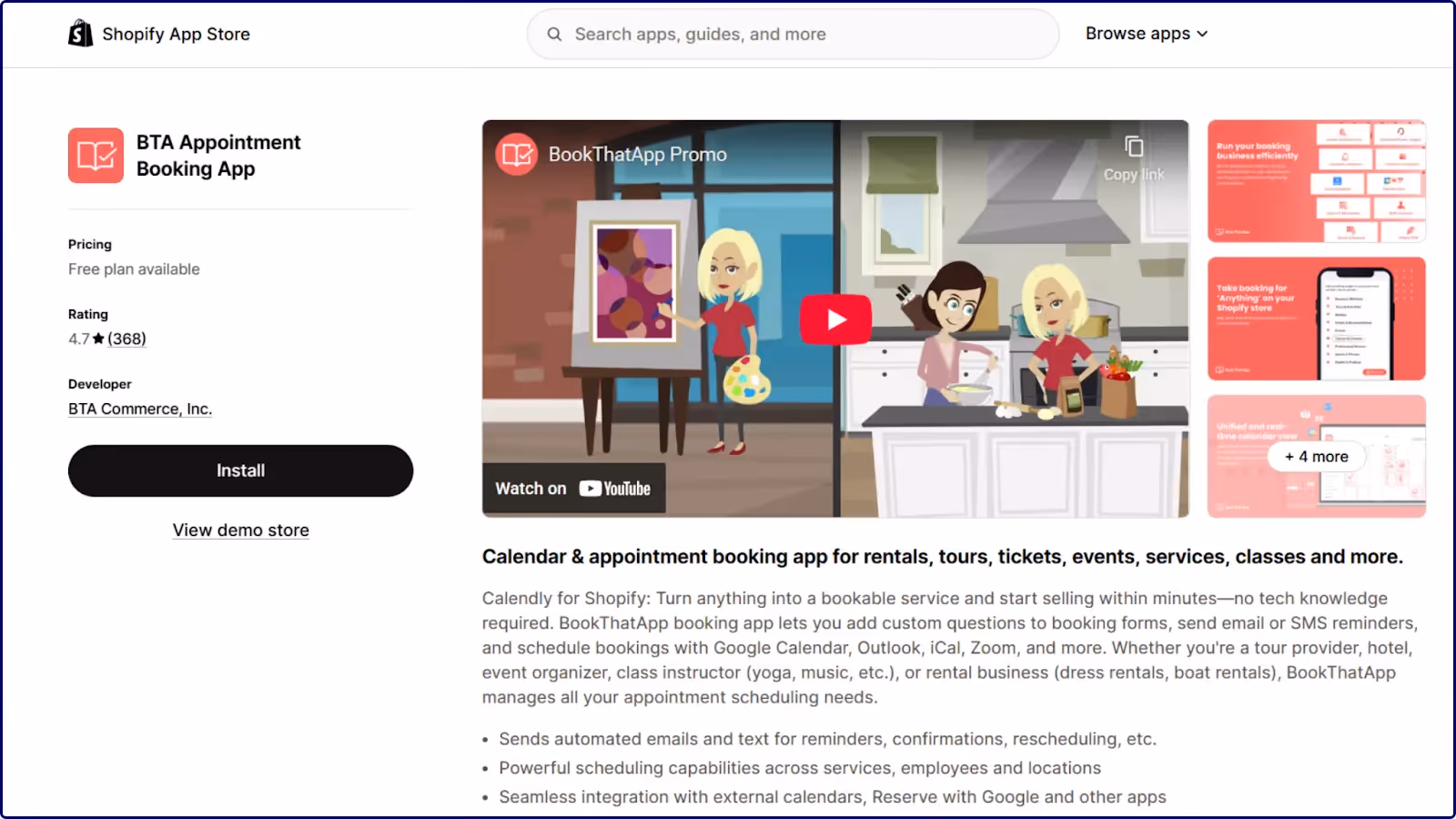Click the rating star icon

point(98,339)
